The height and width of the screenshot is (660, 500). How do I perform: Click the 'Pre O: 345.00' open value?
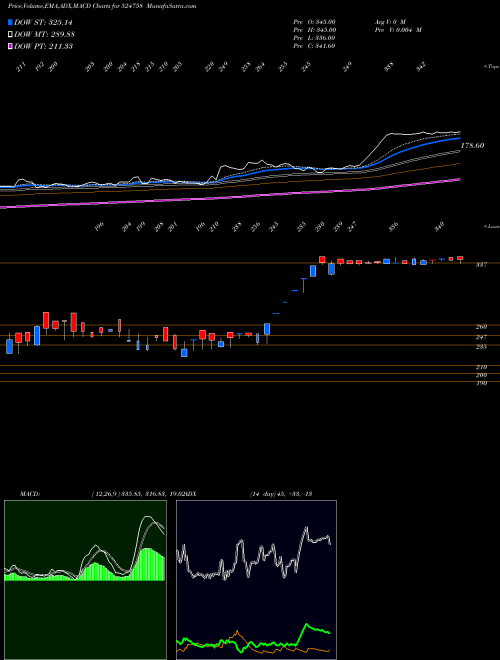314,22
